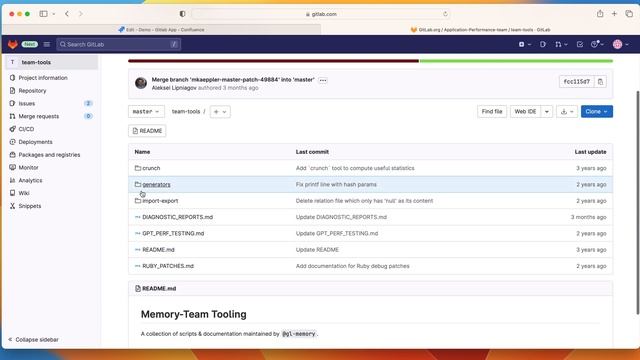Click the Packages and registries icon
The image size is (640, 360).
click(x=12, y=155)
